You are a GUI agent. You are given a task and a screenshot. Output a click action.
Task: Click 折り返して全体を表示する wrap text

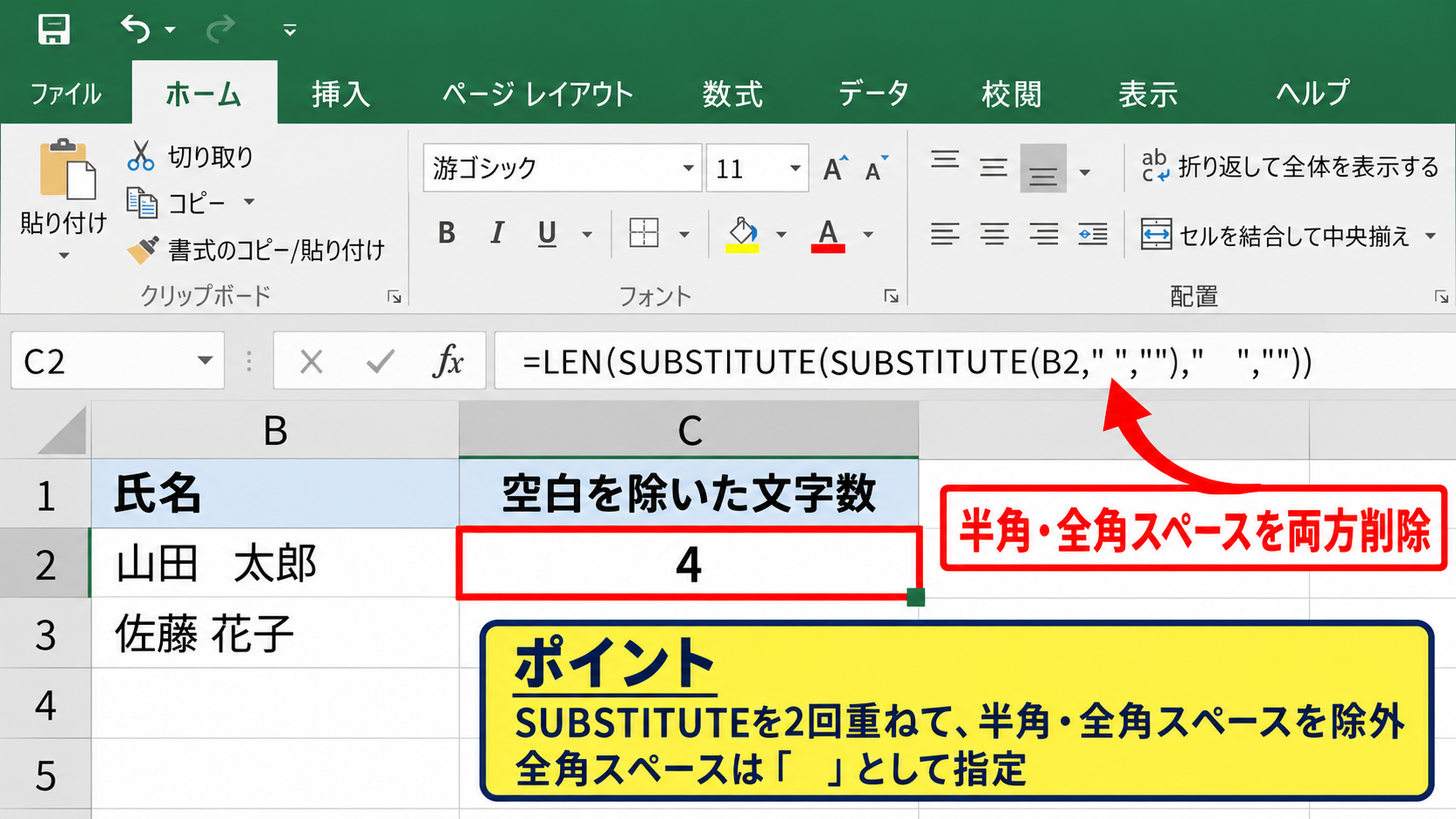(x=1290, y=166)
